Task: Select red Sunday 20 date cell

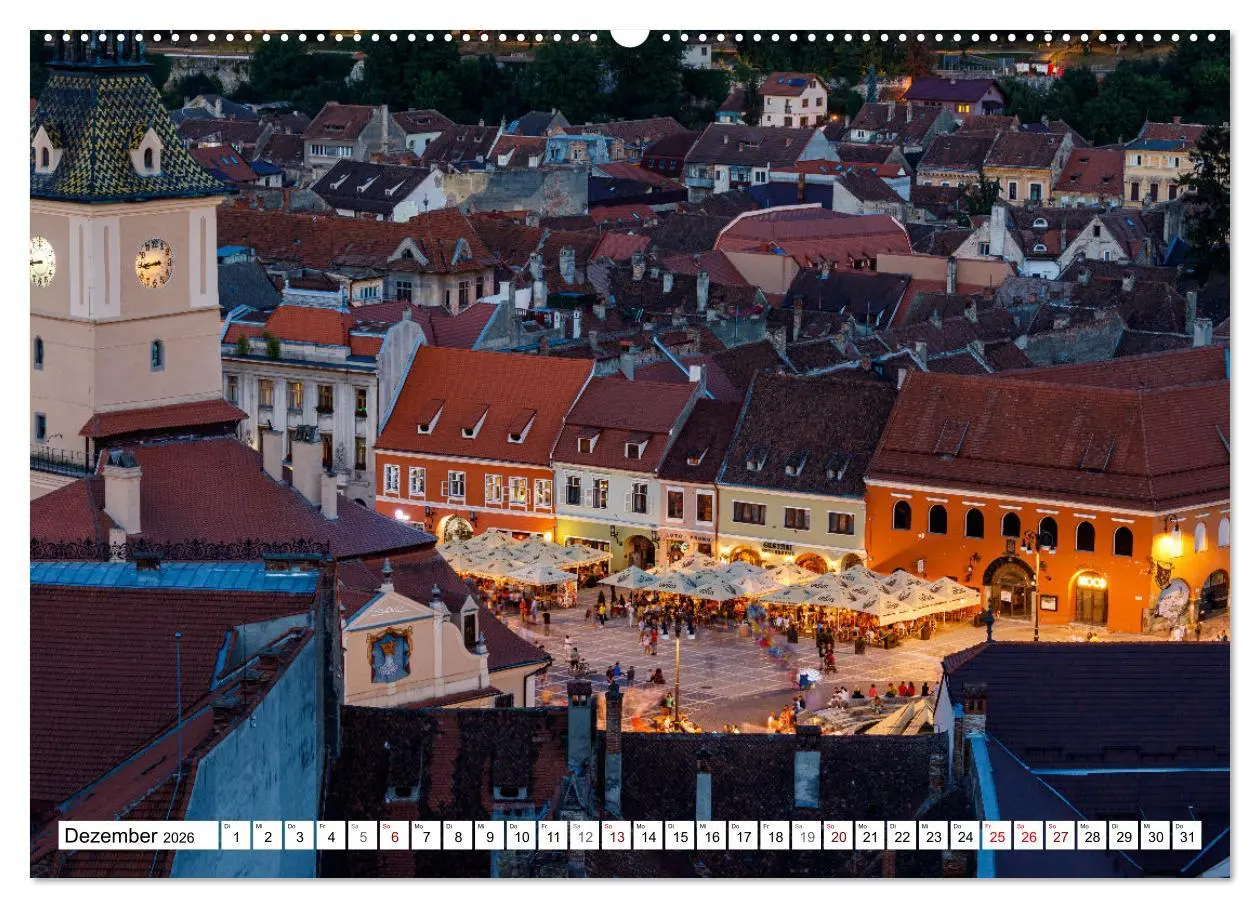Action: [x=838, y=836]
